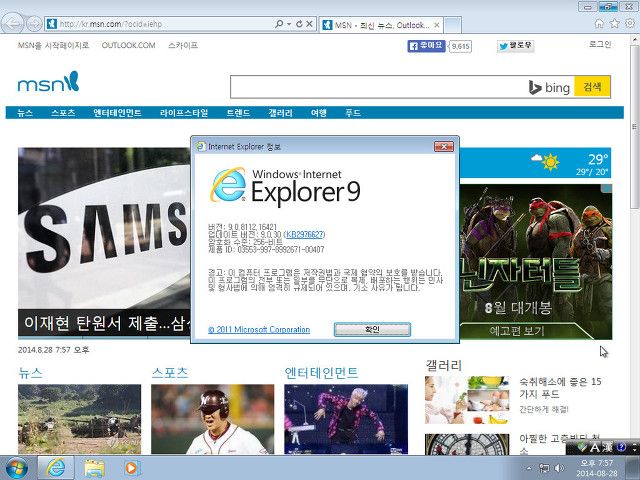Image resolution: width=640 pixels, height=480 pixels.
Task: Open the 갤러리 navigation menu item
Action: coord(280,113)
